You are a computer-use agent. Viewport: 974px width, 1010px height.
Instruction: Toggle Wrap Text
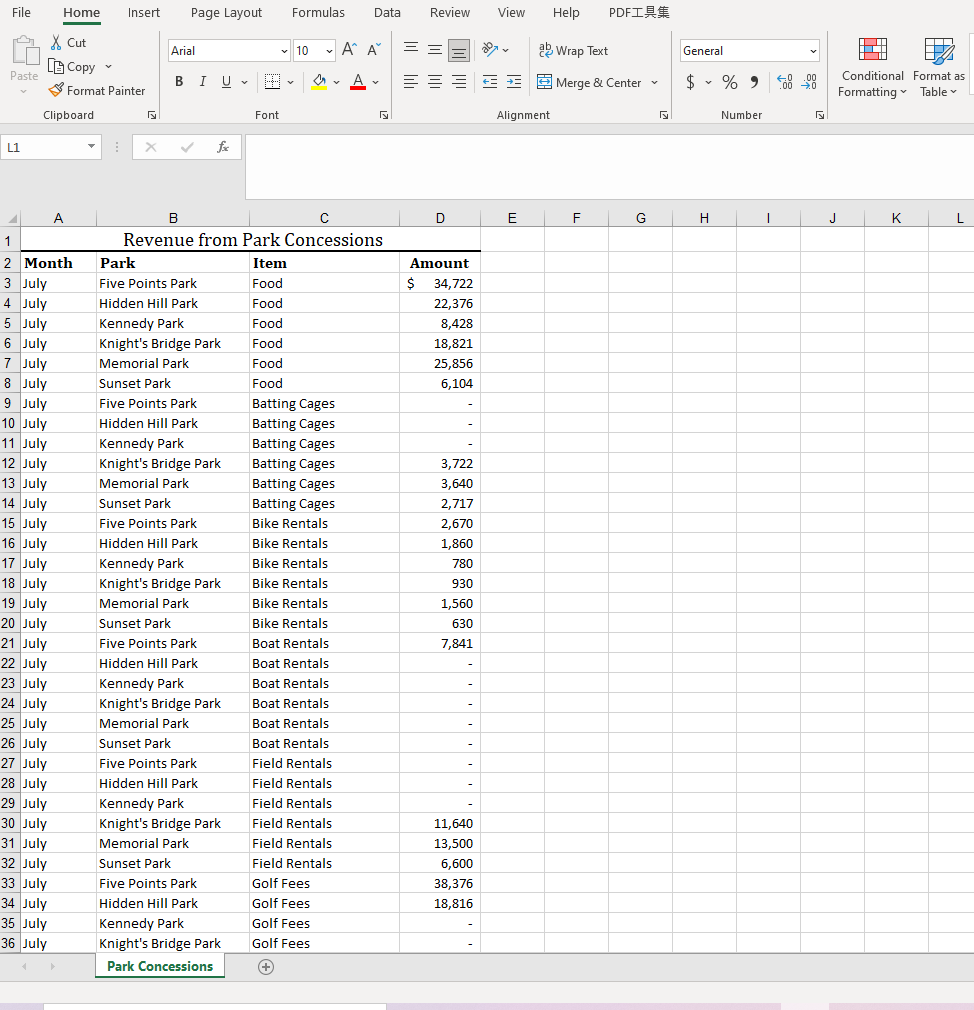click(573, 50)
